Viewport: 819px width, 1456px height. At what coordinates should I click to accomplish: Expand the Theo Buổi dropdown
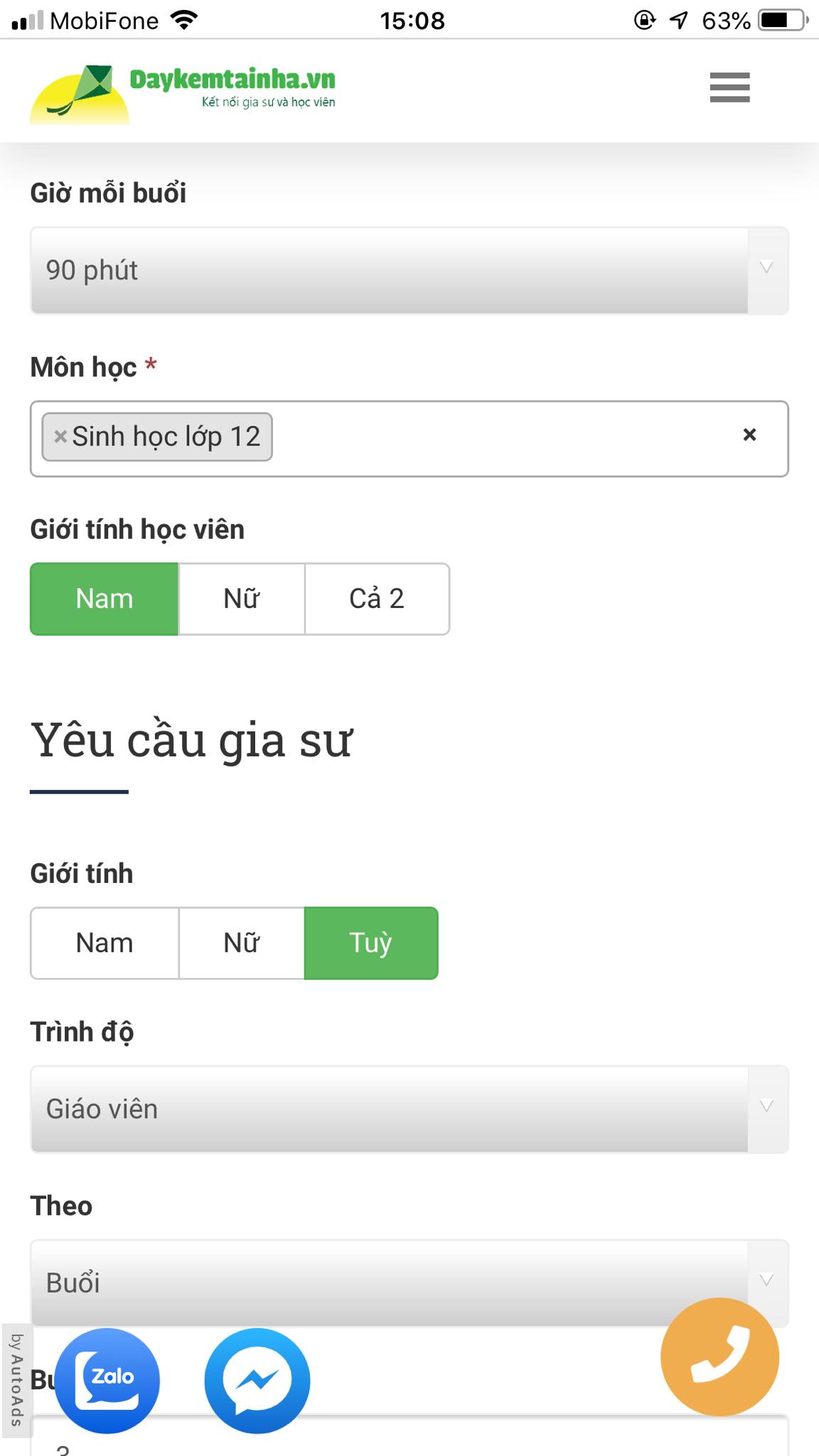tap(409, 1283)
